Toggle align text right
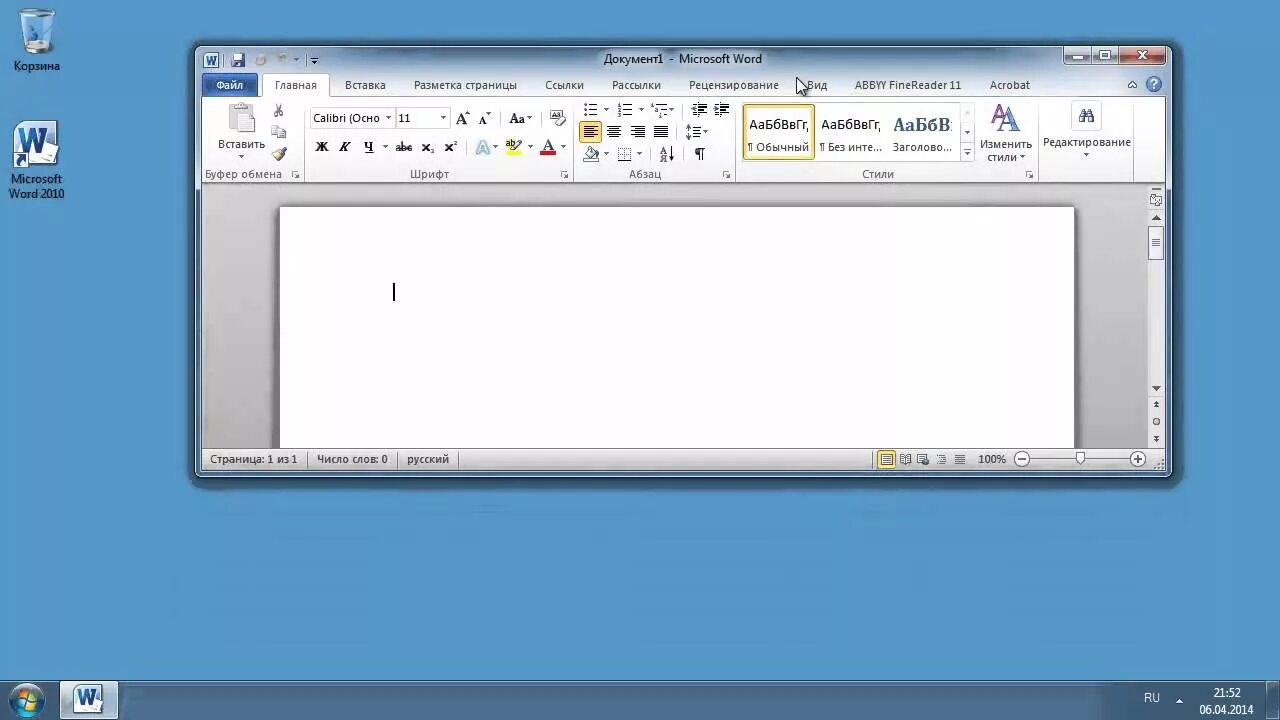Image resolution: width=1280 pixels, height=720 pixels. click(637, 132)
